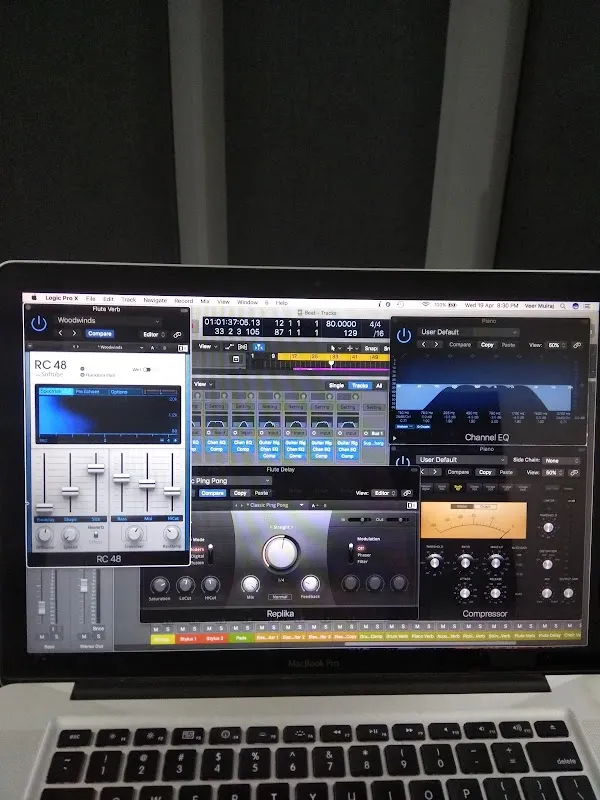The image size is (600, 800).
Task: Open the Editor view dropdown in Flute Verb
Action: [154, 335]
